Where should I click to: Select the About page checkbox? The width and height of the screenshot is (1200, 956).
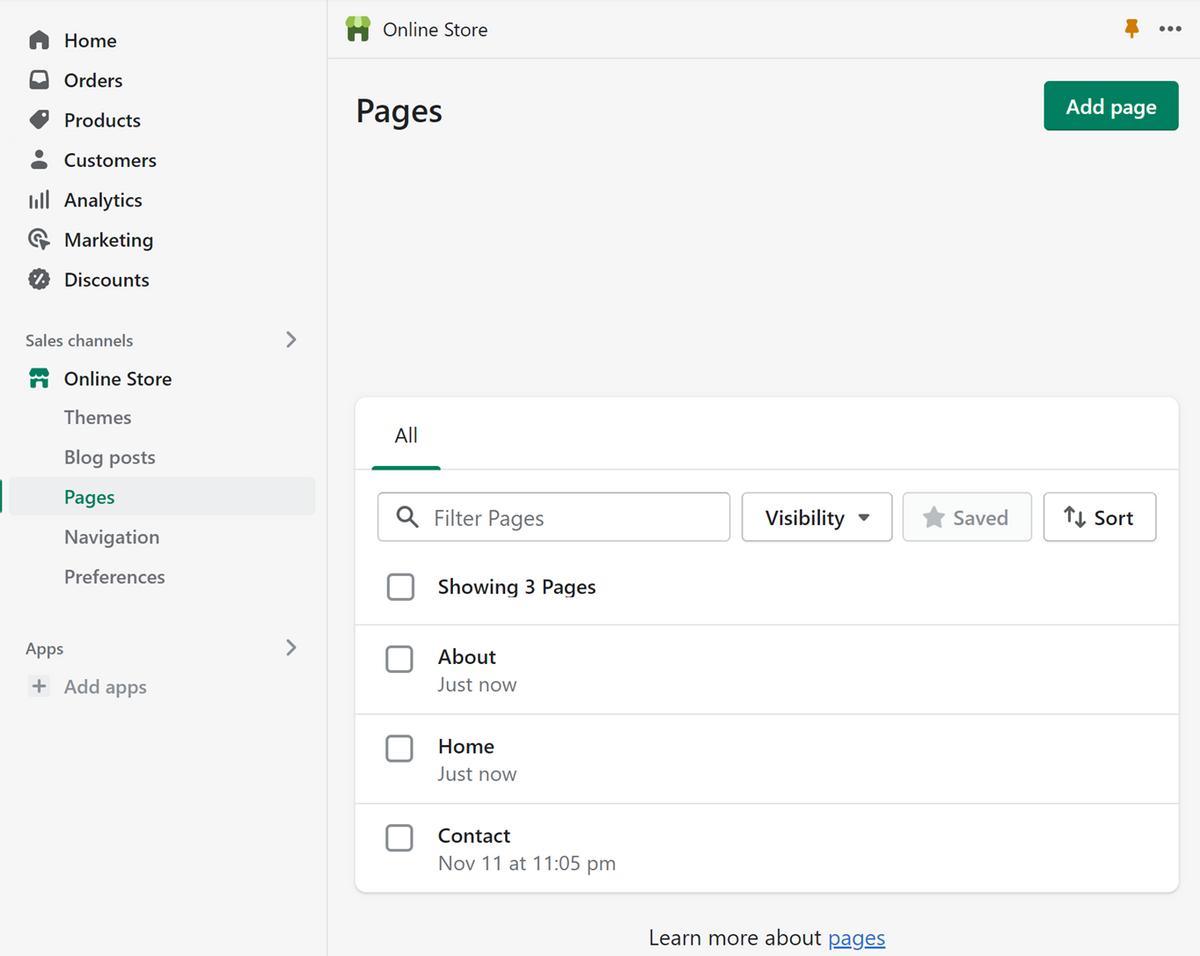click(x=399, y=659)
